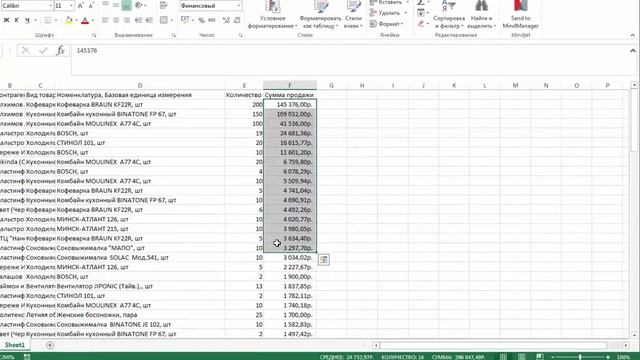Open the Финансовый number format dropdown
Image resolution: width=640 pixels, height=360 pixels.
239,6
